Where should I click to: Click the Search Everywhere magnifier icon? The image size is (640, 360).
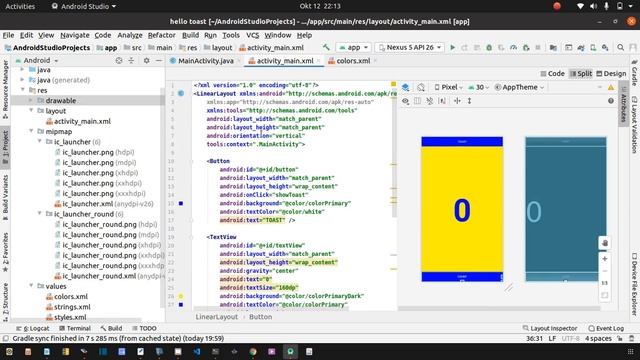point(620,48)
